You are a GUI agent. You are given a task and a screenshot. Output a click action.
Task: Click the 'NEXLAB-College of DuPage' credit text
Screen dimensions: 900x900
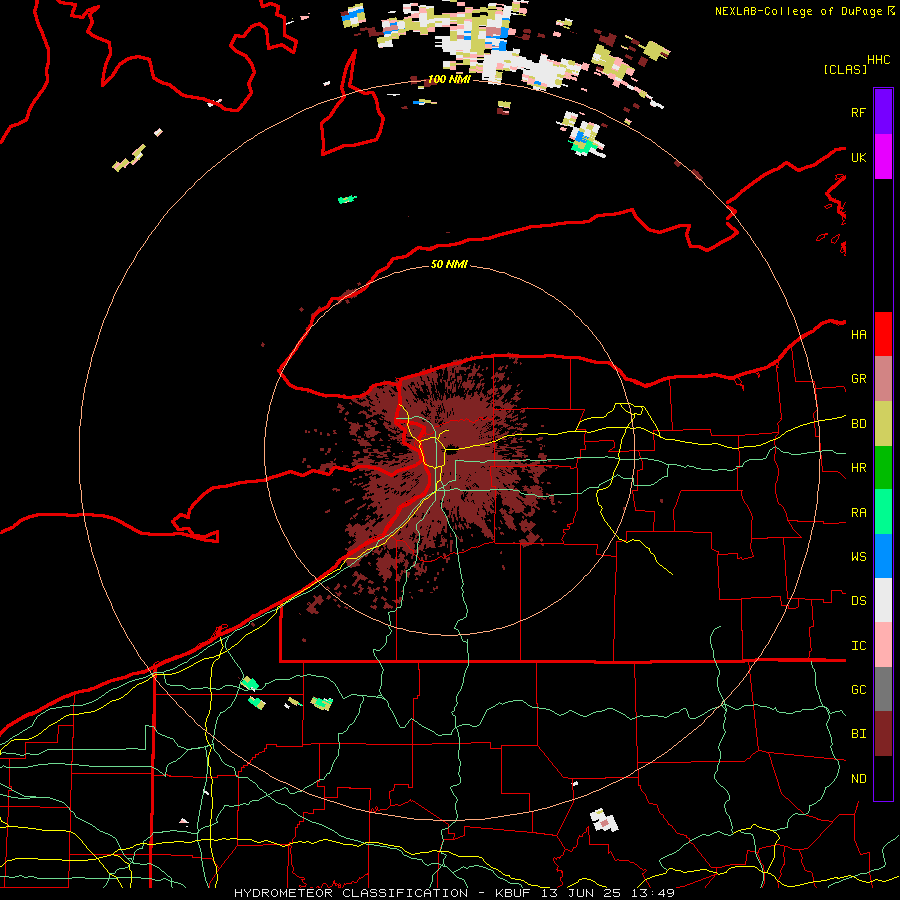pyautogui.click(x=798, y=11)
